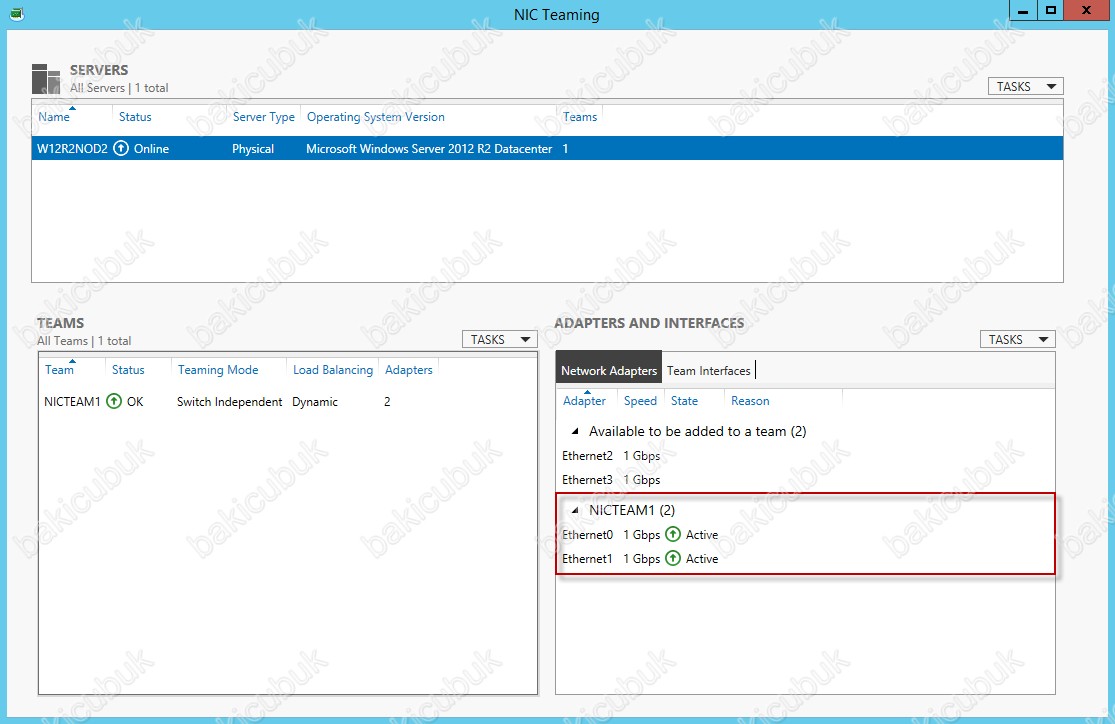Close the NIC Teaming window
This screenshot has width=1115, height=724.
point(1086,11)
